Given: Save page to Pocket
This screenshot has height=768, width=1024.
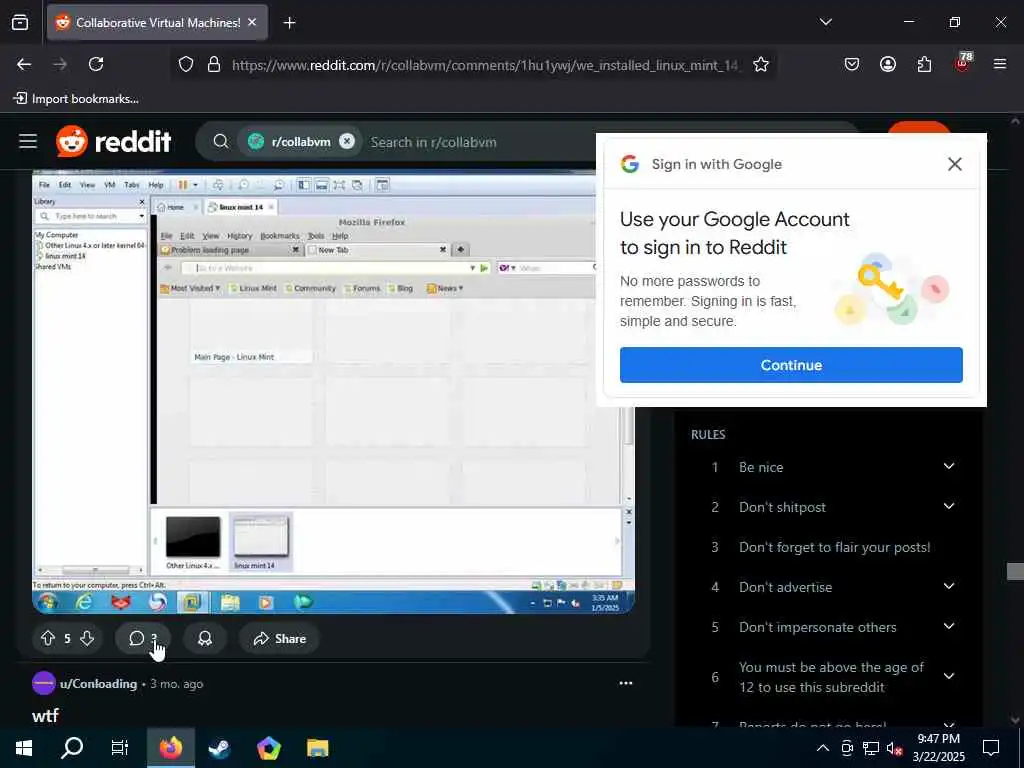Looking at the screenshot, I should (x=852, y=64).
